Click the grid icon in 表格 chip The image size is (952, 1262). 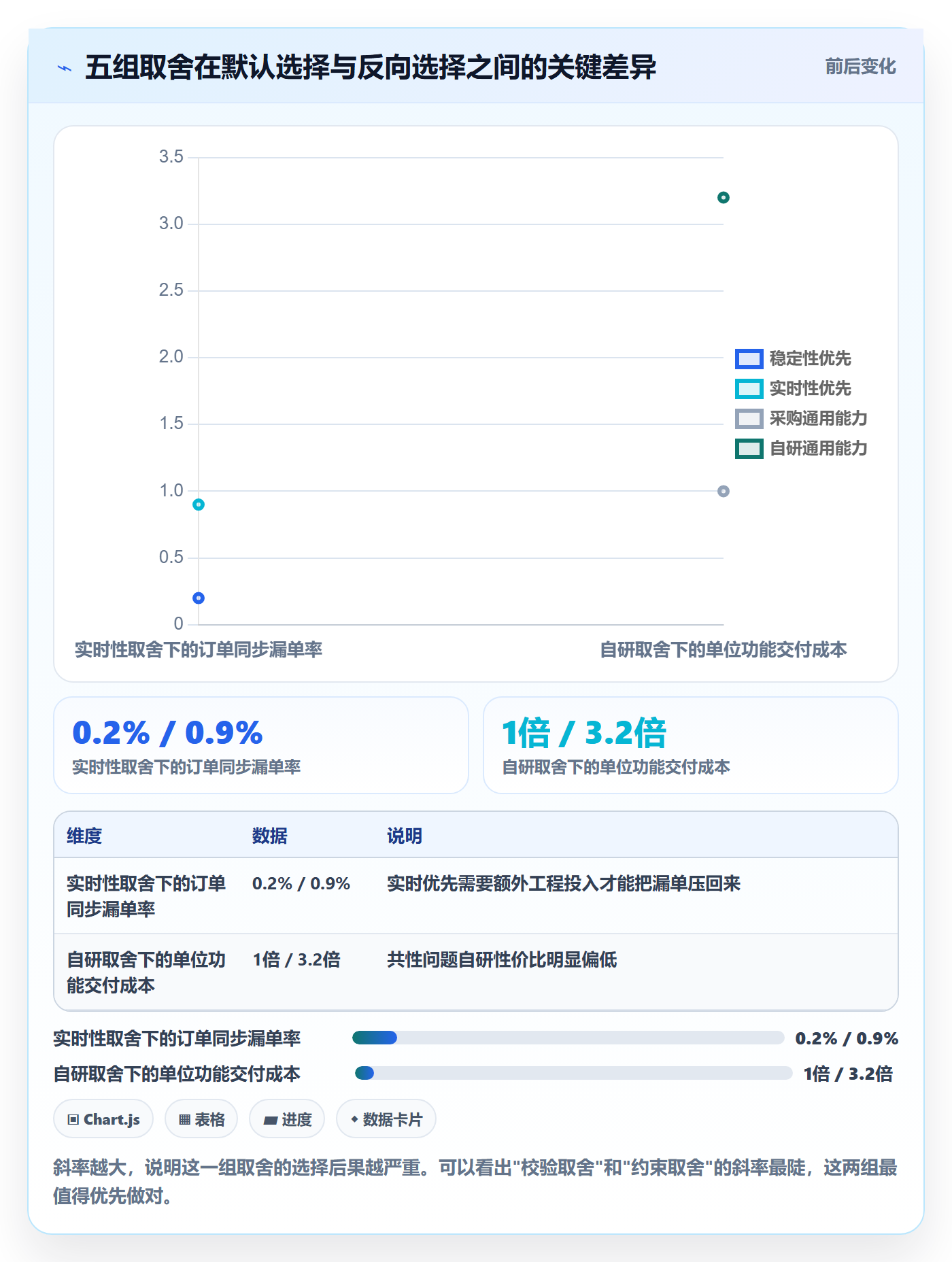click(x=184, y=1119)
